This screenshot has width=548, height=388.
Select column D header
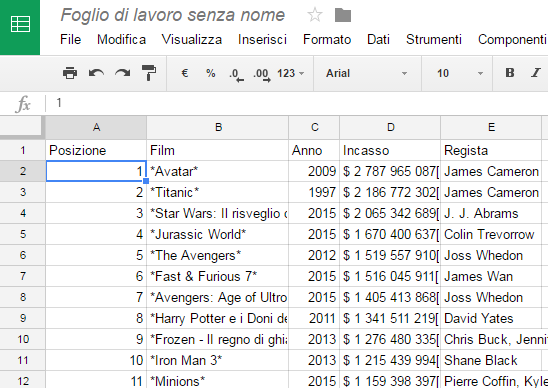pos(390,128)
